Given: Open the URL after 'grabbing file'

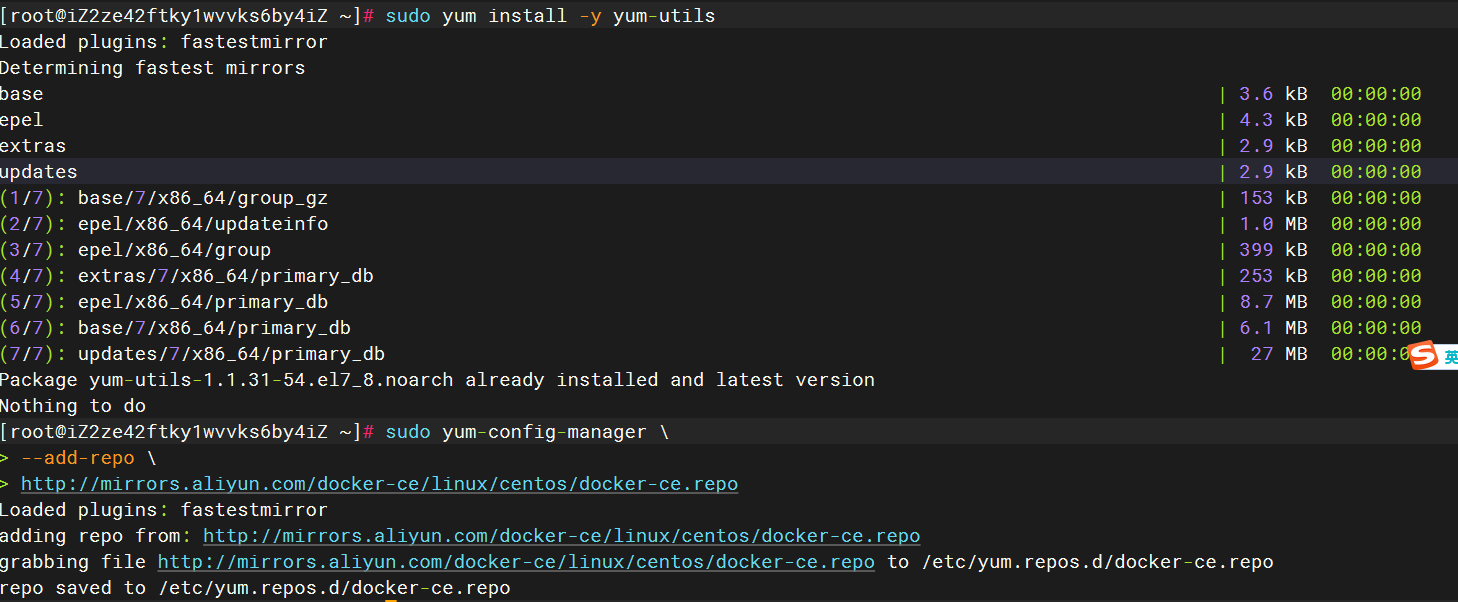Looking at the screenshot, I should (x=516, y=562).
